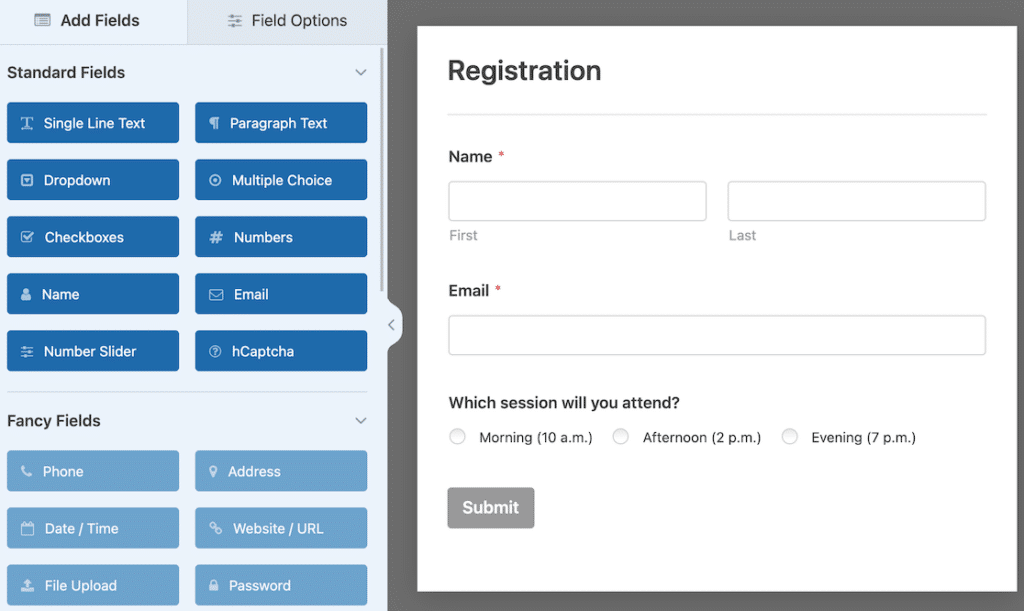Select the Numbers field
The height and width of the screenshot is (611, 1024).
pyautogui.click(x=280, y=237)
